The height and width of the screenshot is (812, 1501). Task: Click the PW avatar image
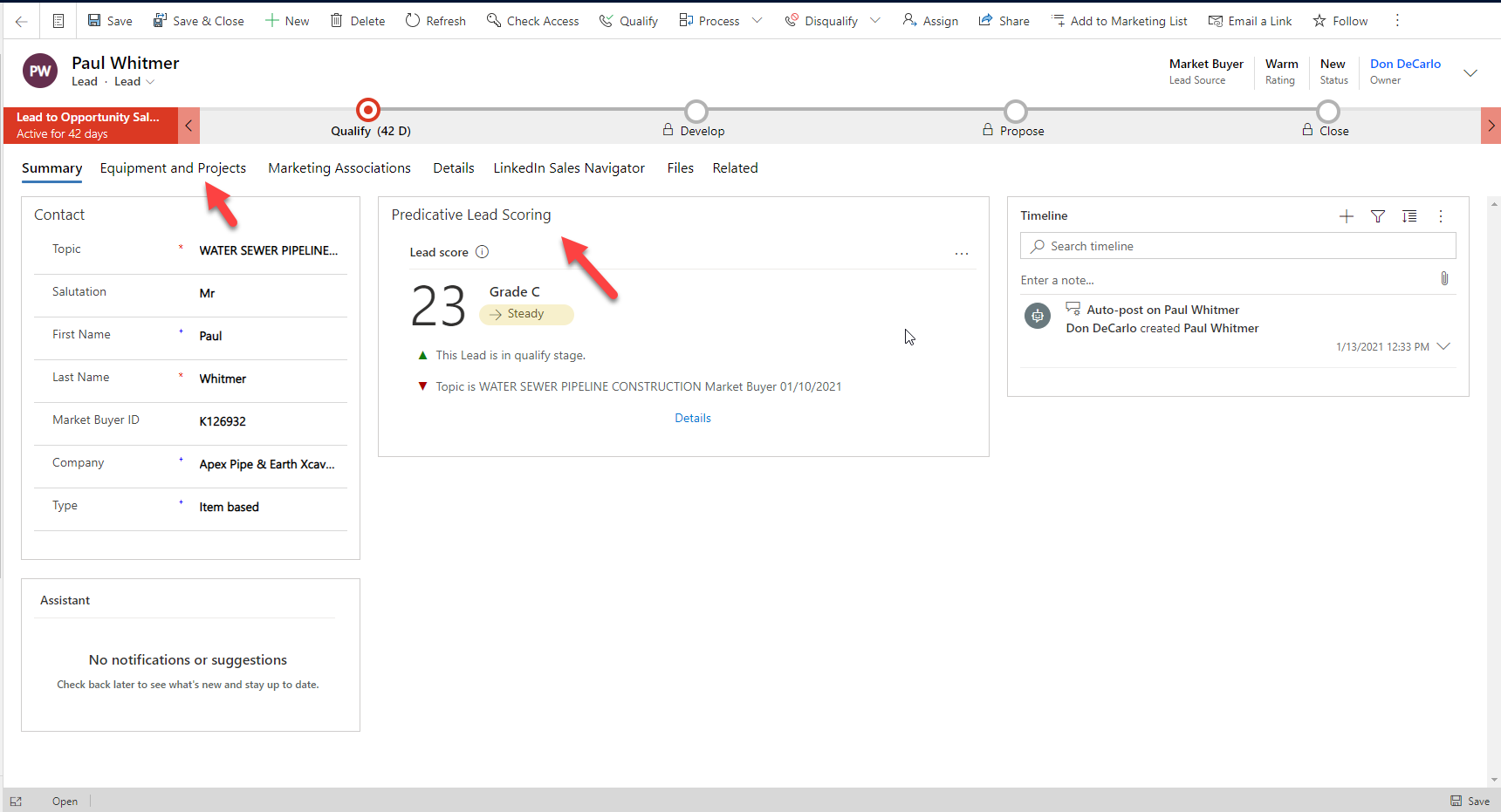pyautogui.click(x=40, y=72)
